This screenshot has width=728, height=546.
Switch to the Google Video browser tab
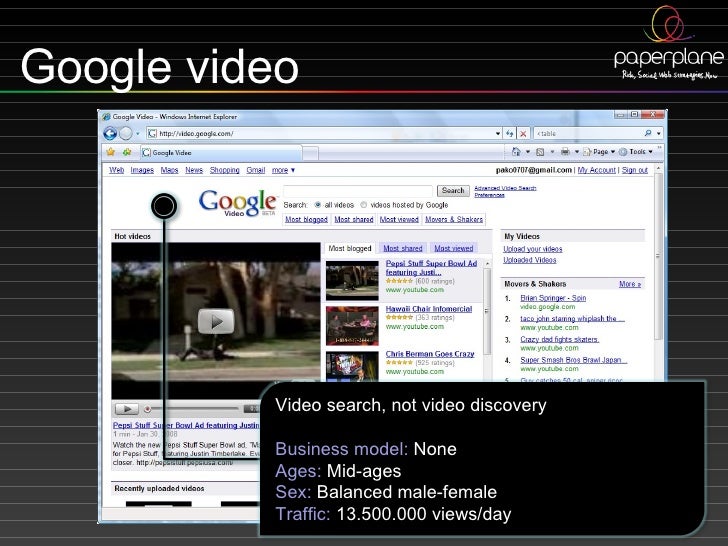(221, 153)
